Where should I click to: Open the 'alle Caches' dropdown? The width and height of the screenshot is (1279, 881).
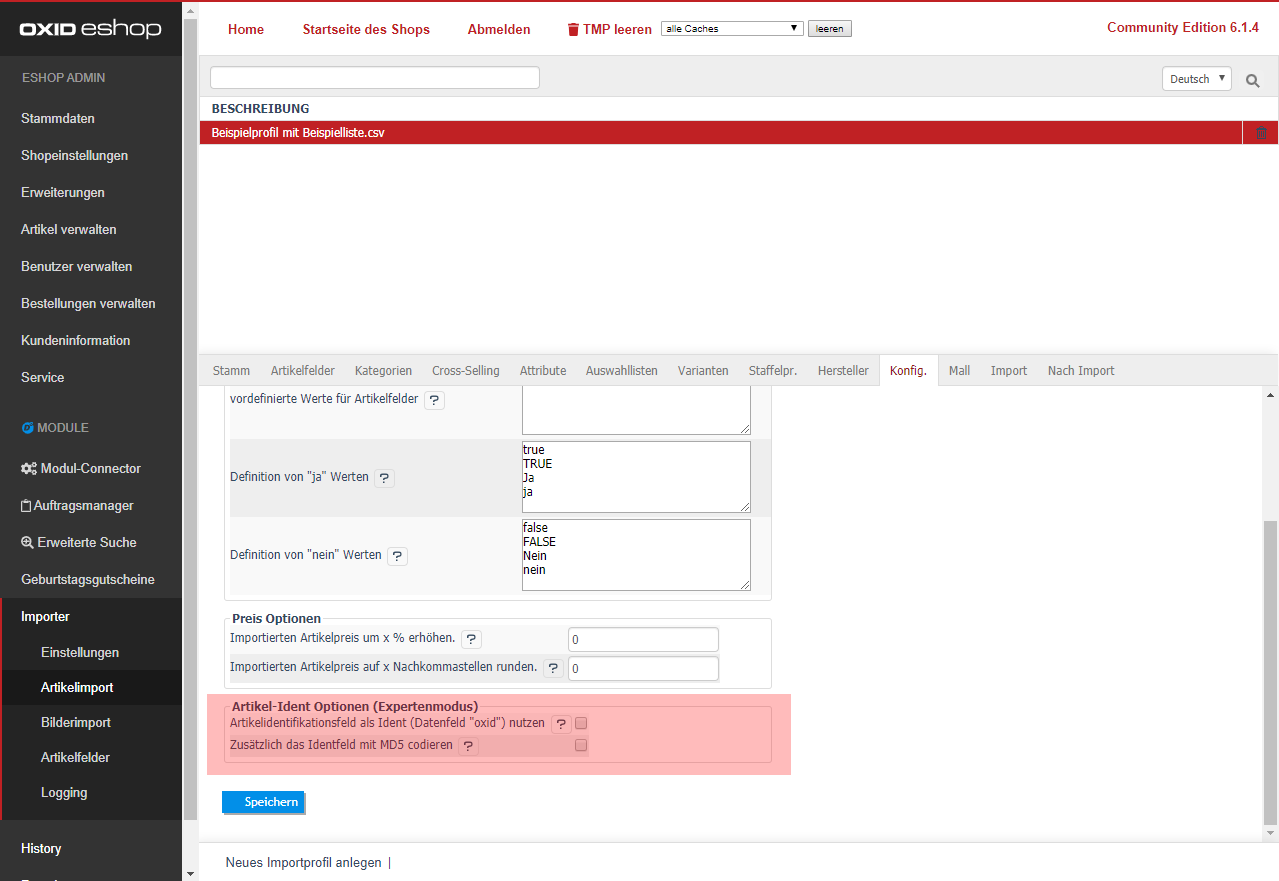tap(732, 29)
